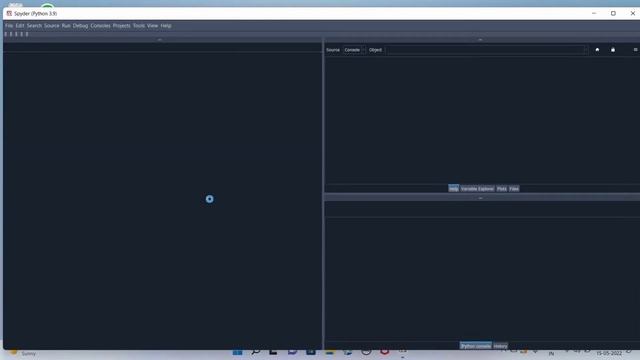Open the Windows Start button on taskbar

point(238,352)
